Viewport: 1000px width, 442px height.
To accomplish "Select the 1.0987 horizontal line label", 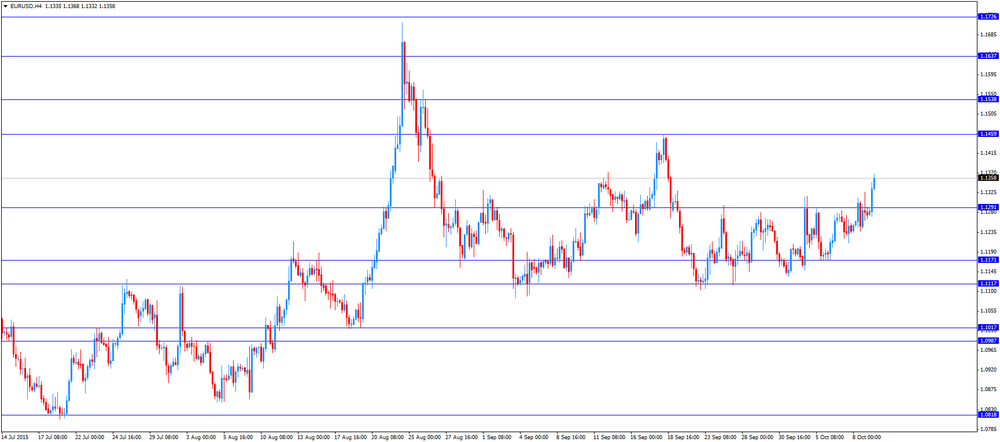I will tap(987, 341).
